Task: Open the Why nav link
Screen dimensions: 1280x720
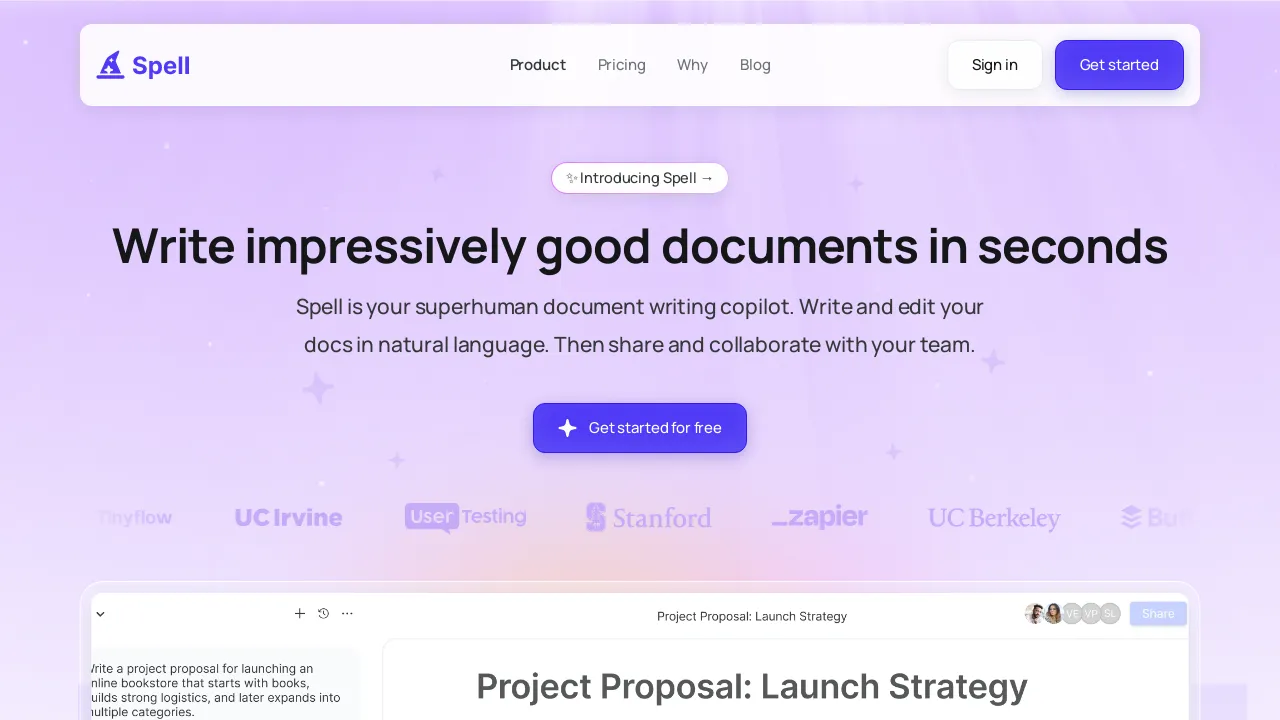Action: pos(692,65)
